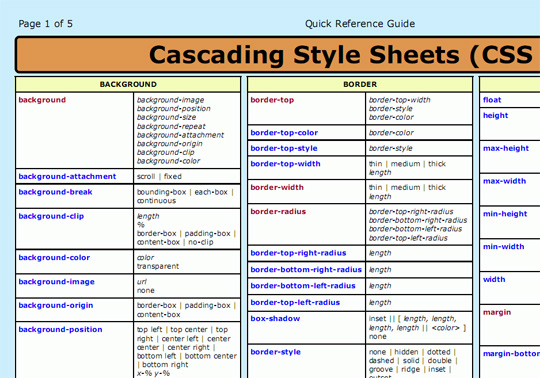Image resolution: width=540 pixels, height=378 pixels.
Task: Click the BORDER section header
Action: point(360,84)
